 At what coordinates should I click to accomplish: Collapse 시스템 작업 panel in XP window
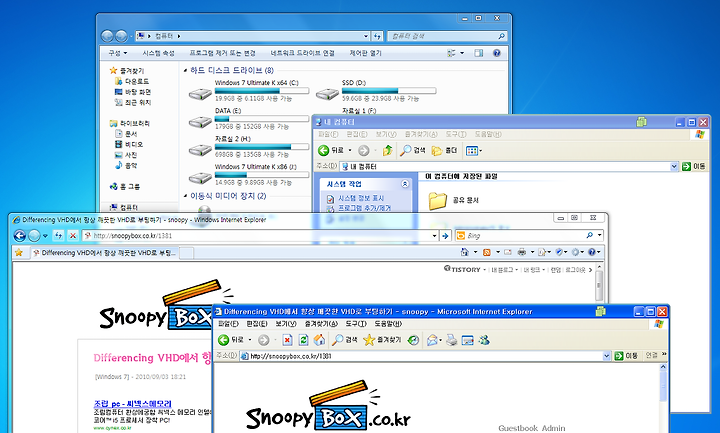click(x=405, y=184)
